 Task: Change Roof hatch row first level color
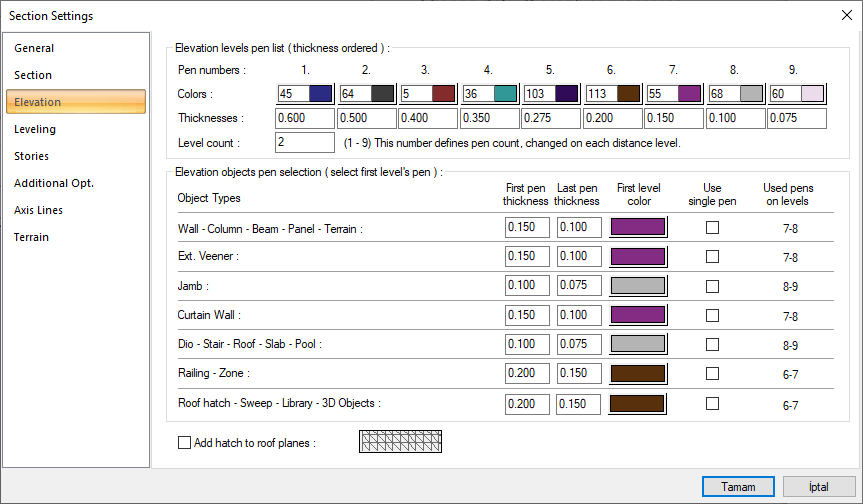638,404
